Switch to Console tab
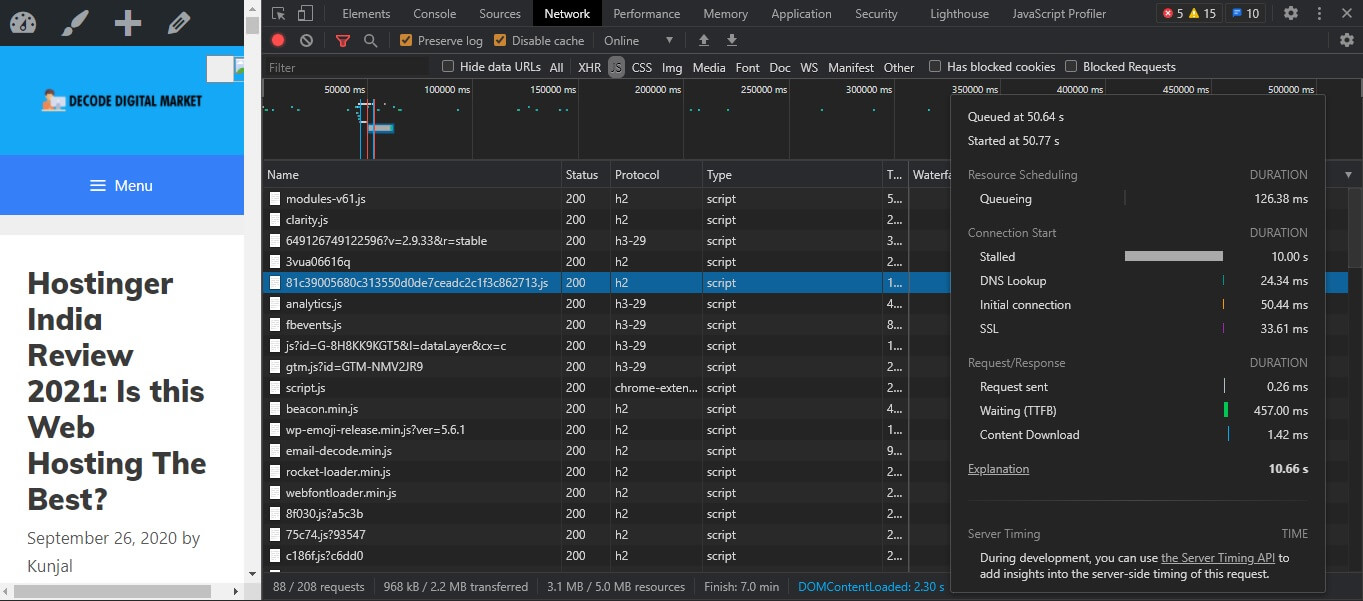Viewport: 1363px width, 601px height. coord(435,13)
